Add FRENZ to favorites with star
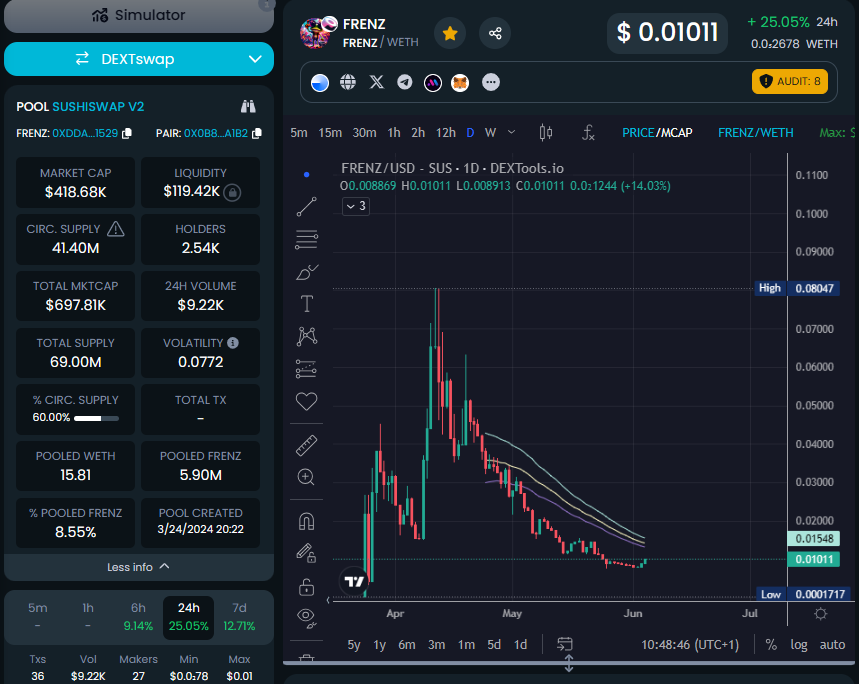The image size is (859, 684). [x=450, y=33]
